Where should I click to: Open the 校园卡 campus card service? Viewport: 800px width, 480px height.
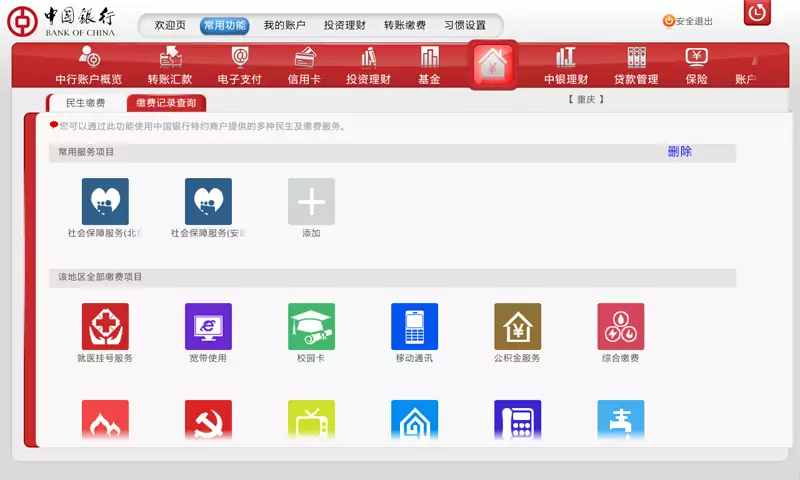click(x=311, y=327)
